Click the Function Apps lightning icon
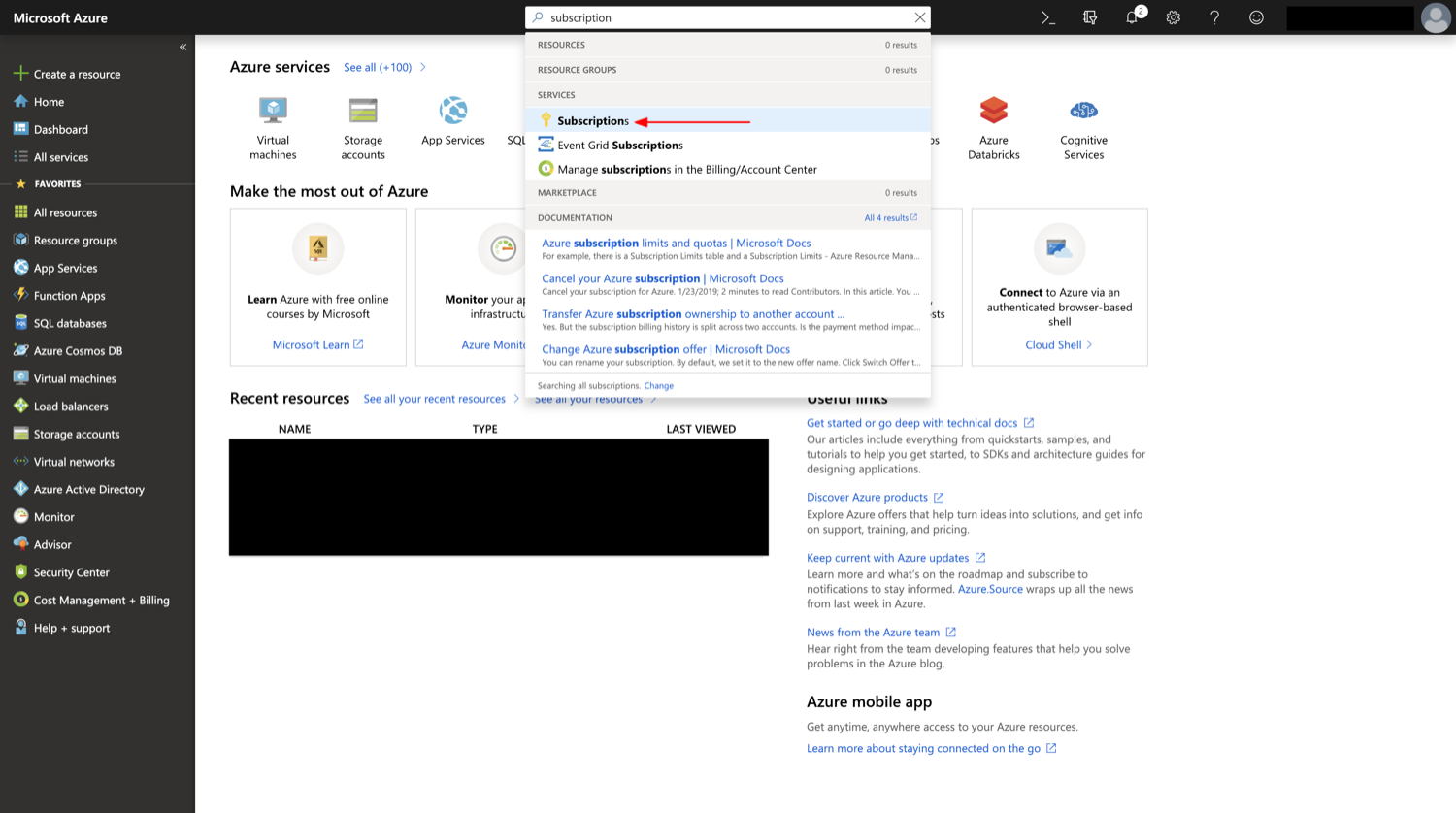This screenshot has height=813, width=1456. click(x=20, y=295)
